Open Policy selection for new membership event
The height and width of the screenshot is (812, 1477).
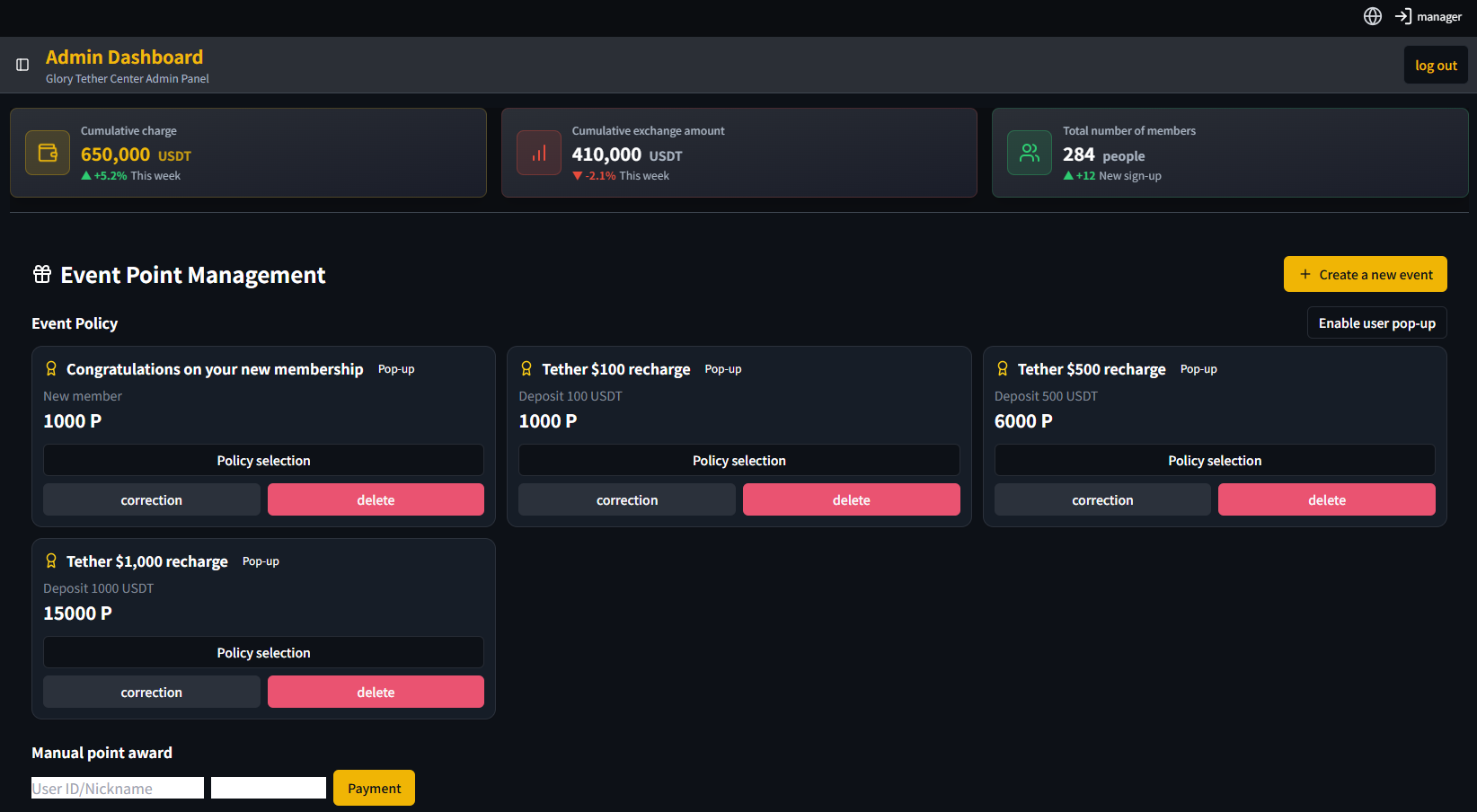263,461
